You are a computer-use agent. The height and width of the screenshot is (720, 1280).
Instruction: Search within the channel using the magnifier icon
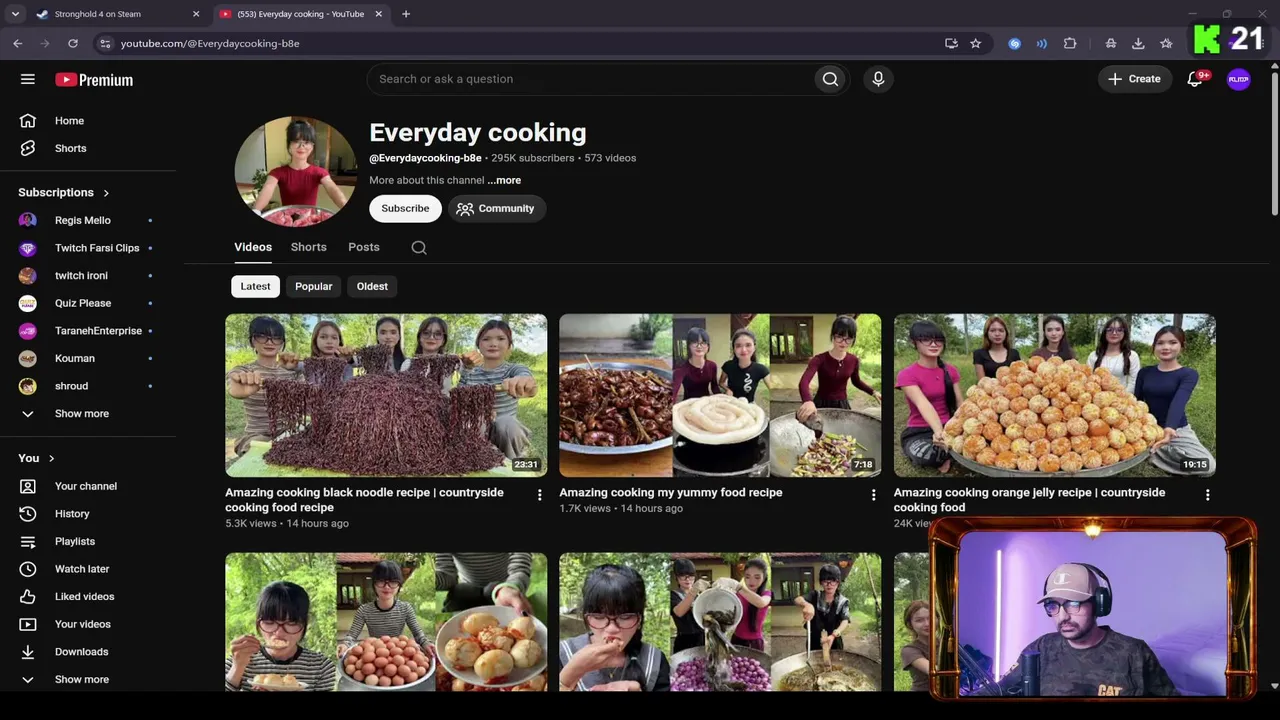coord(419,248)
